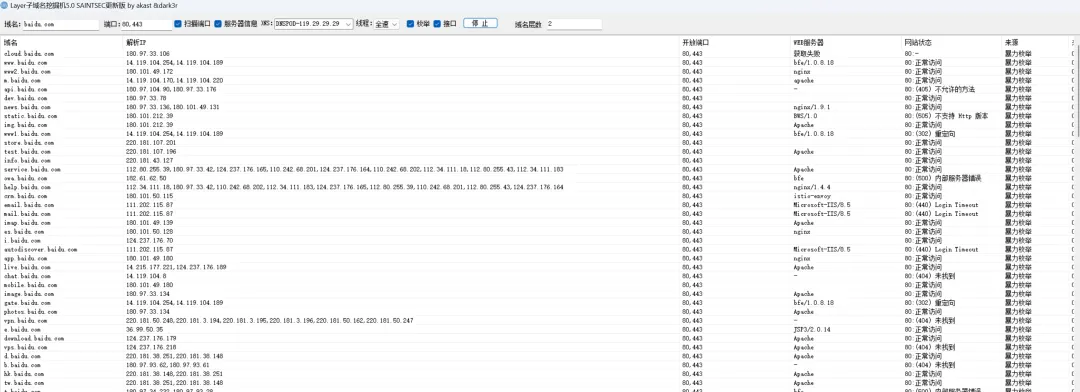Click the BWS/1.0 server cell
Viewport: 1080px width, 392px height.
806,116
